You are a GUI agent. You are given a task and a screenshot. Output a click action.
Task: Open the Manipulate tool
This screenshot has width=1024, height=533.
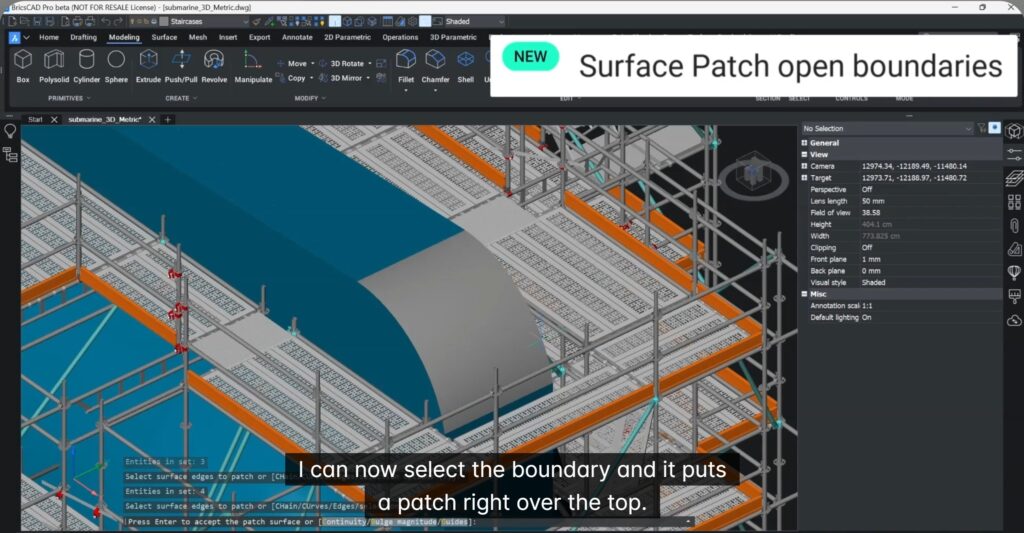coord(253,66)
